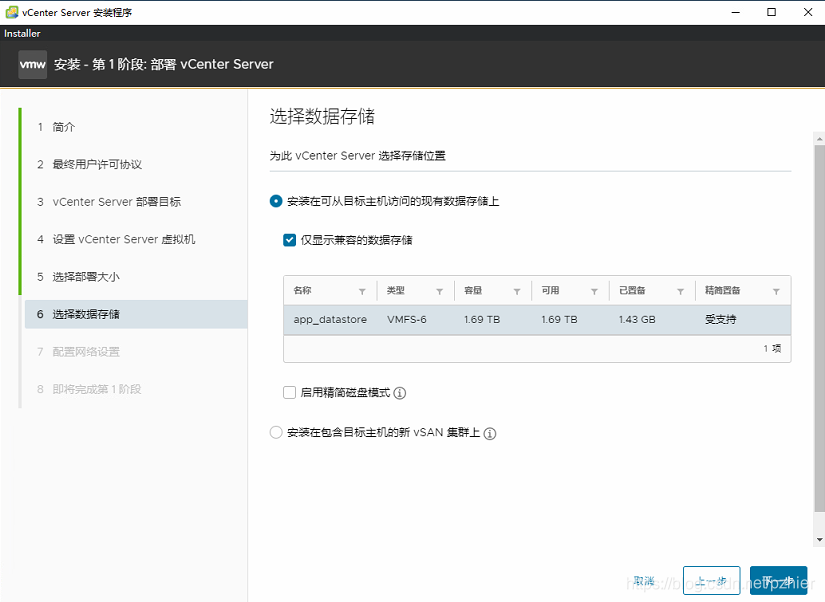
Task: Click the vmw logo in the header
Action: pyautogui.click(x=33, y=64)
